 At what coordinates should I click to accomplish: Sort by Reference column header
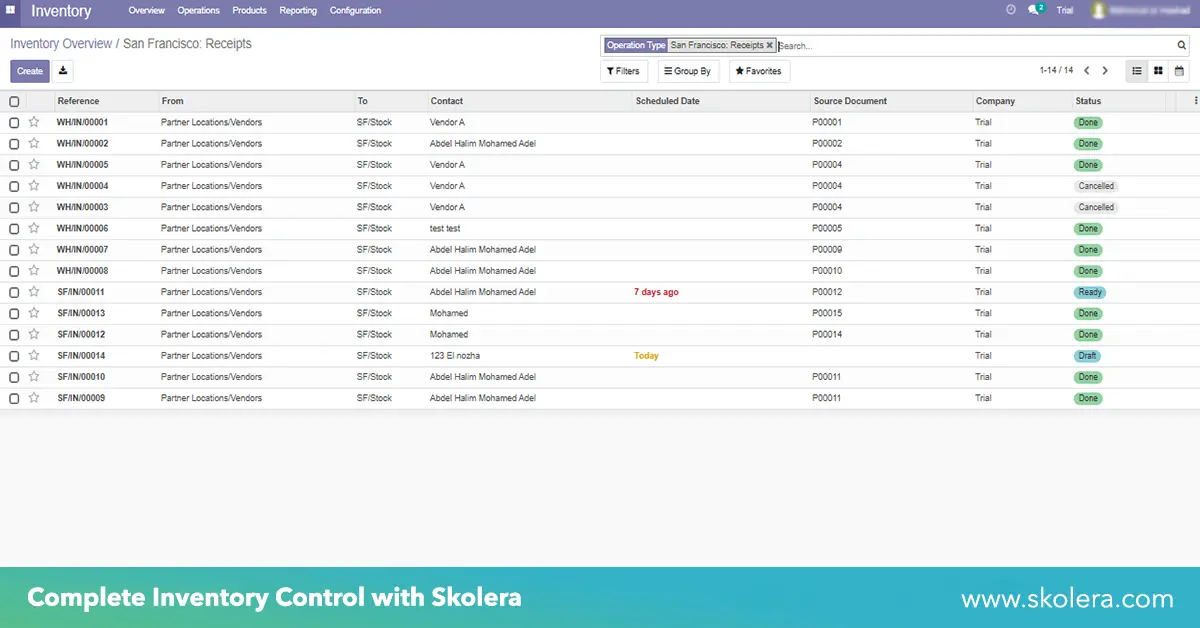pyautogui.click(x=78, y=101)
